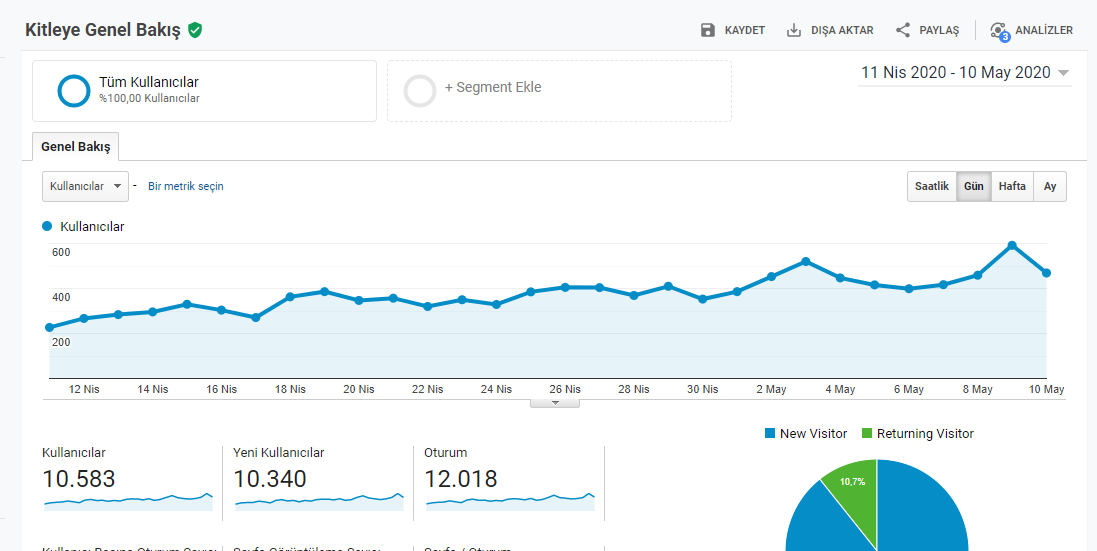Select the Ay granularity button
The image size is (1097, 551).
pyautogui.click(x=1050, y=186)
